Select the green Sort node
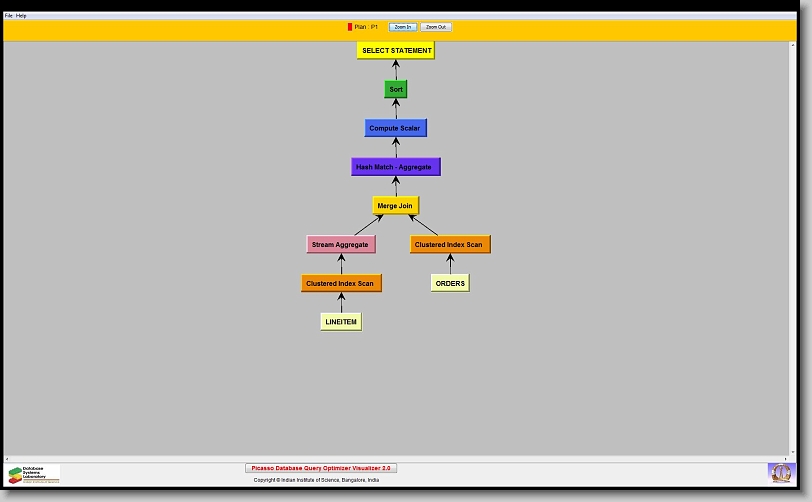 click(396, 89)
